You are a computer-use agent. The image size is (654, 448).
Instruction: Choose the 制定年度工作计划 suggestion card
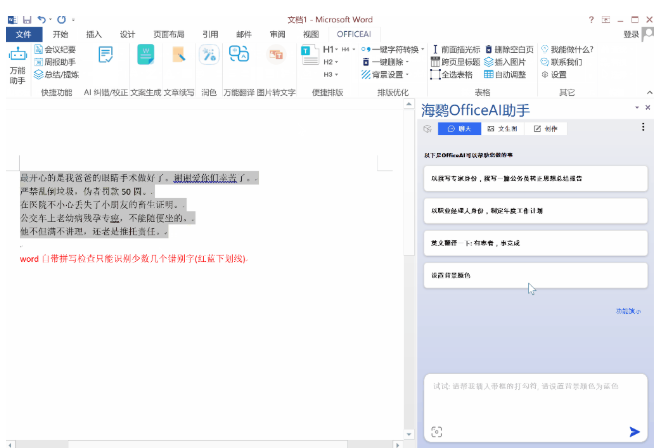coord(536,211)
